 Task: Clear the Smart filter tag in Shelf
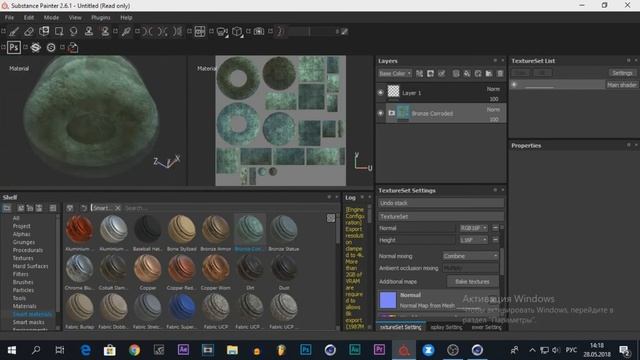coord(118,208)
